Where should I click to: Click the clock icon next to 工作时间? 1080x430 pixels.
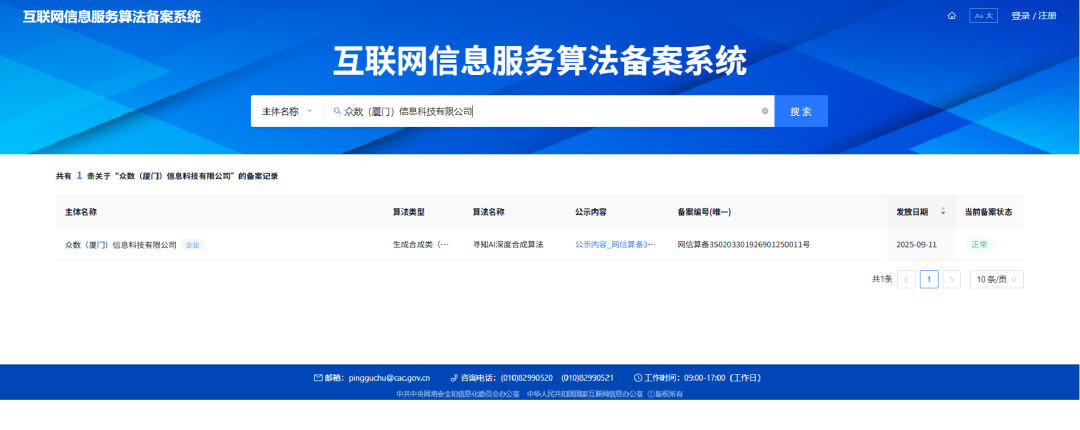(638, 378)
